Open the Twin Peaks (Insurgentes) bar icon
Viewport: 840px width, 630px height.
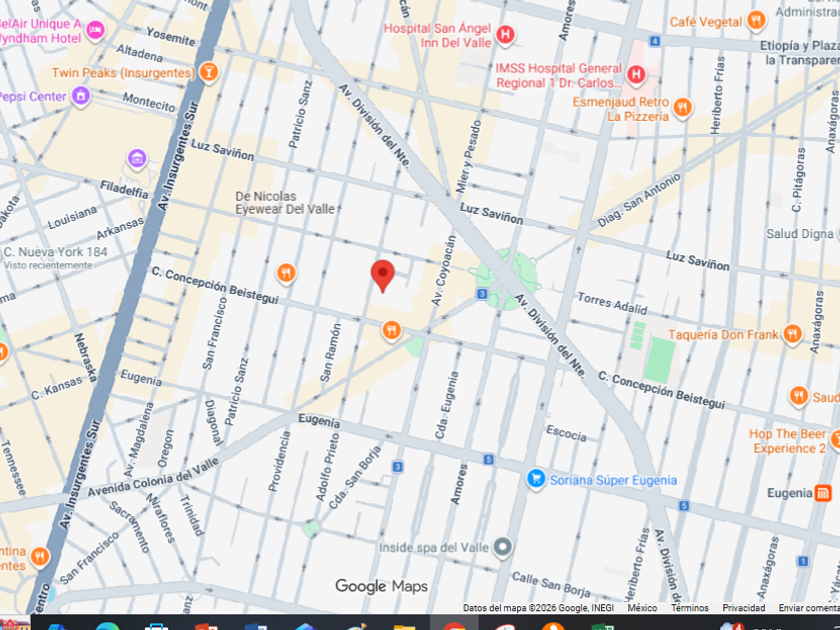pos(209,72)
